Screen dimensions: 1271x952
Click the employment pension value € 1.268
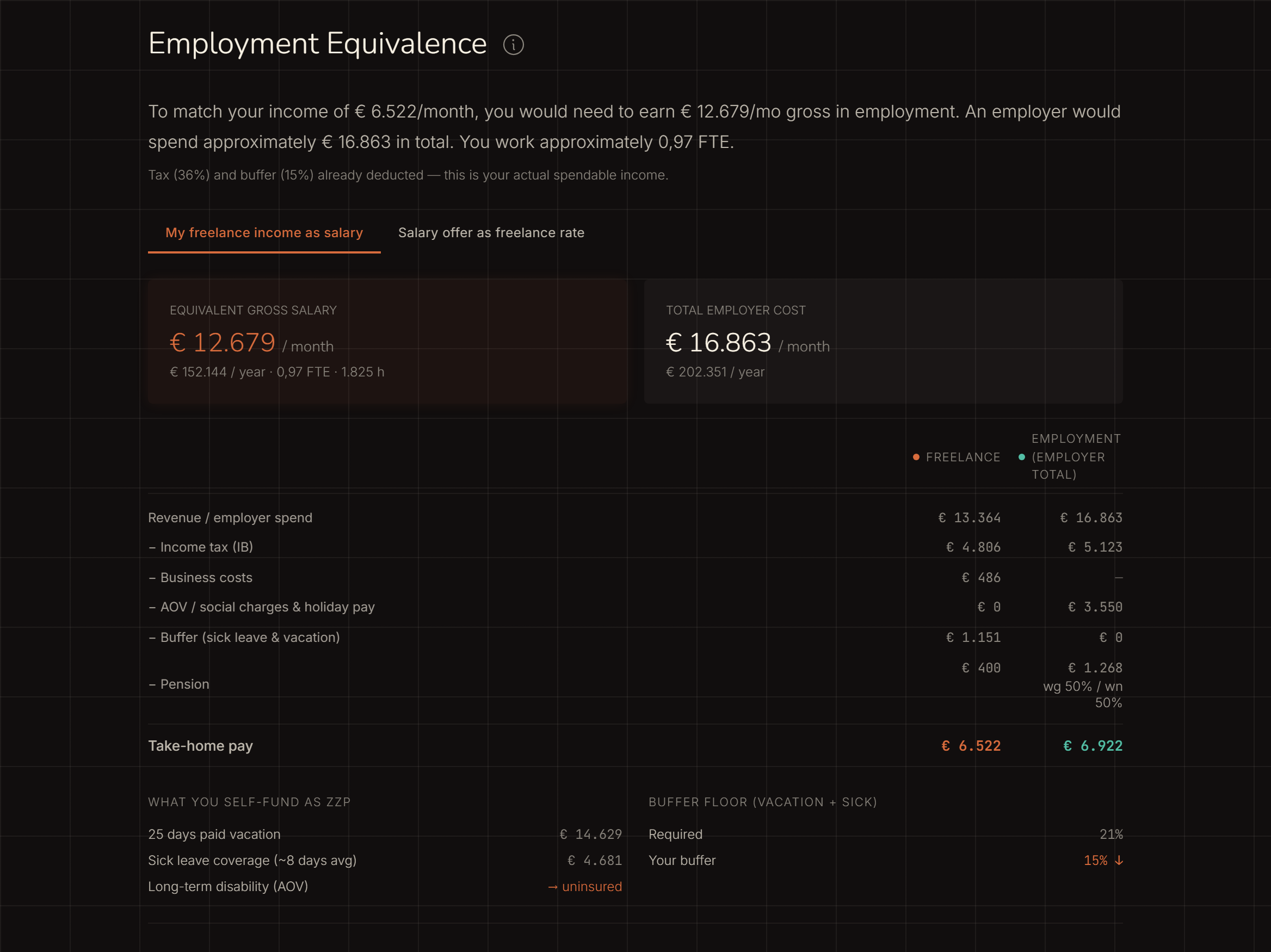(1095, 667)
